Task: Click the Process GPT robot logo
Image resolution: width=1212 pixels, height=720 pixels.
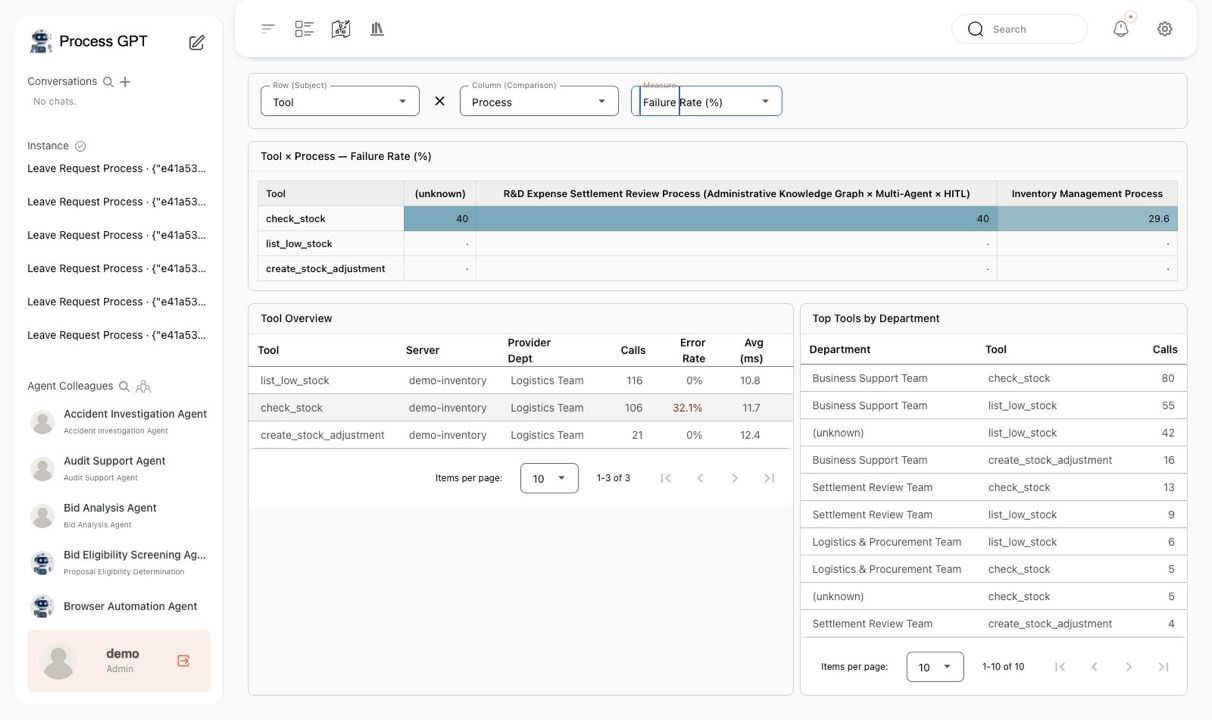Action: pyautogui.click(x=41, y=41)
